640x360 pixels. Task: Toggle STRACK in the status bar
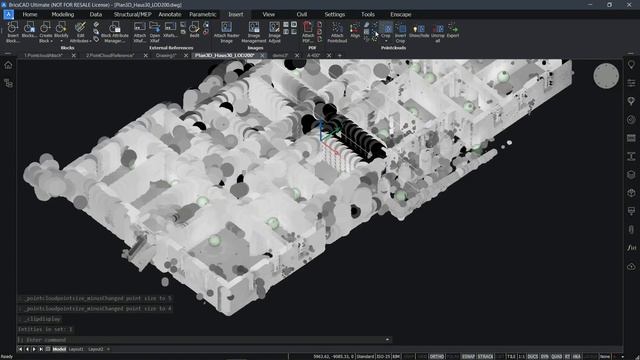(x=485, y=356)
